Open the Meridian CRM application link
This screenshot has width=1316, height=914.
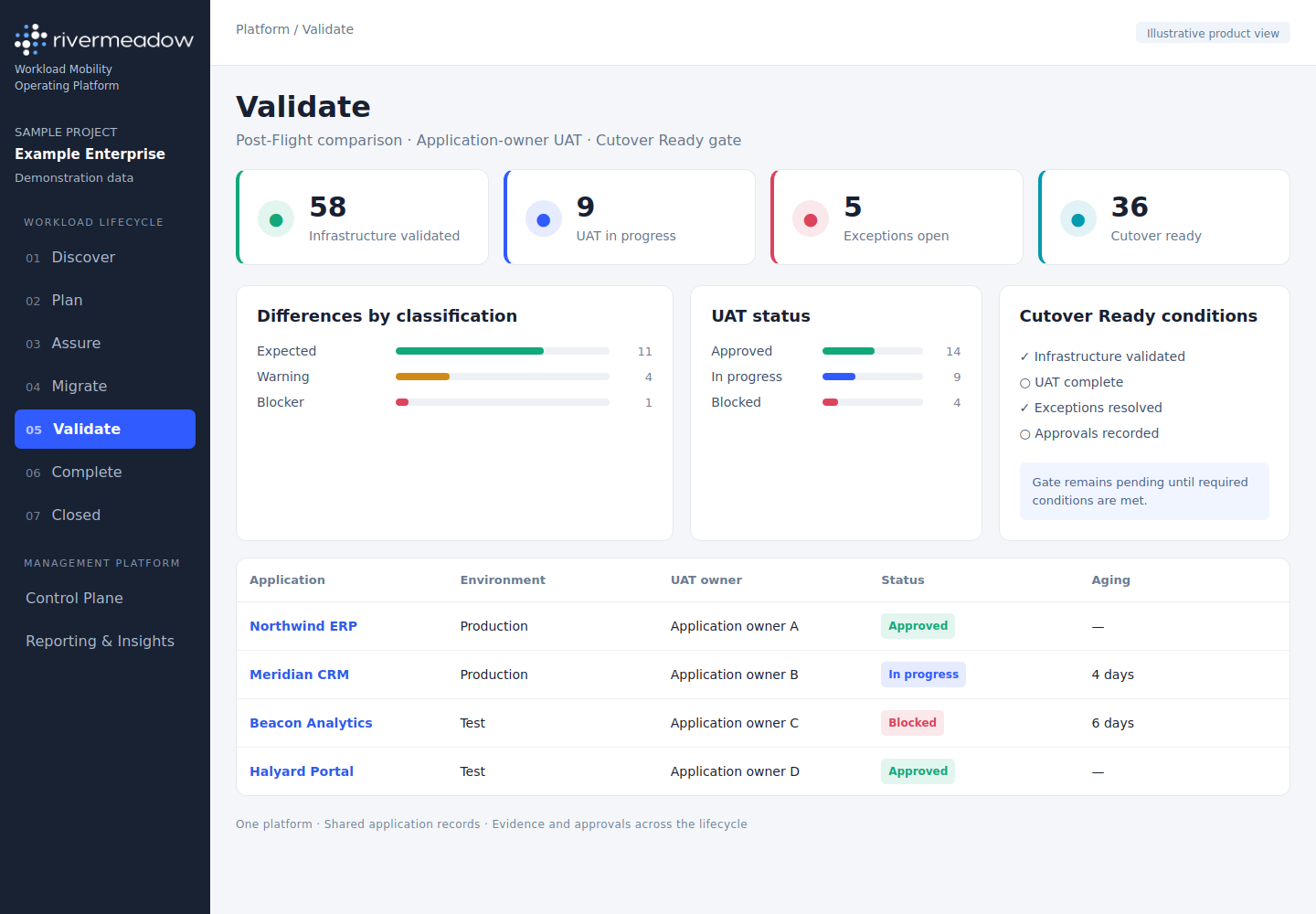300,675
